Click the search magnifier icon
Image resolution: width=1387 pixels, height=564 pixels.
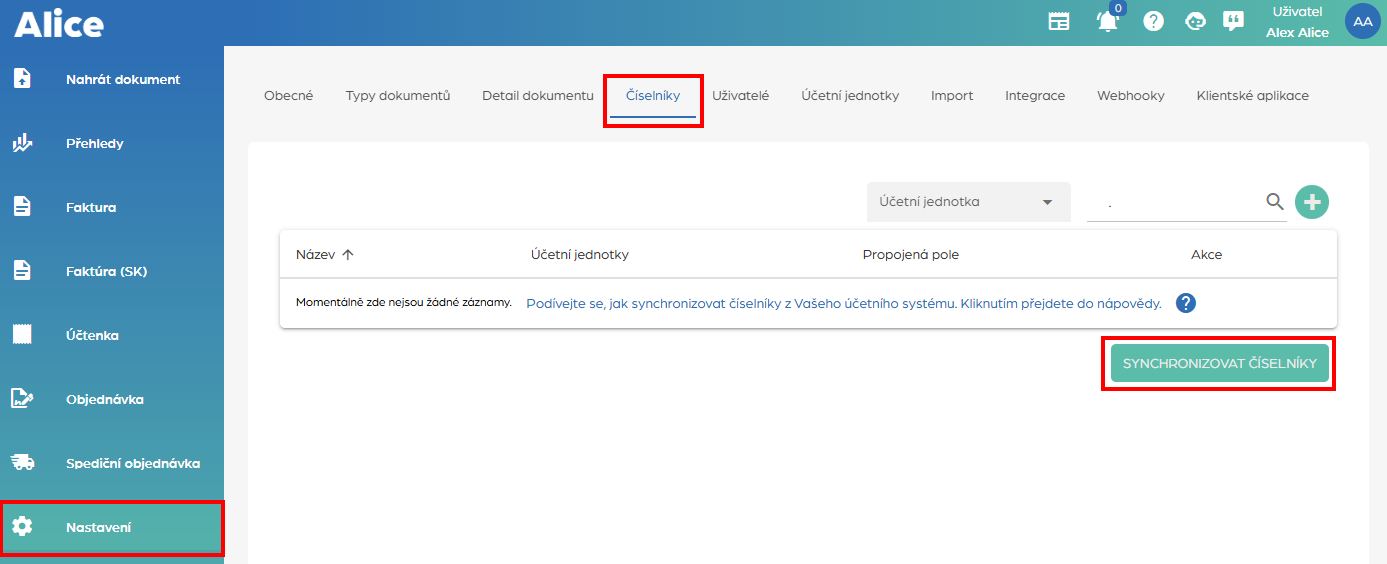[x=1275, y=202]
